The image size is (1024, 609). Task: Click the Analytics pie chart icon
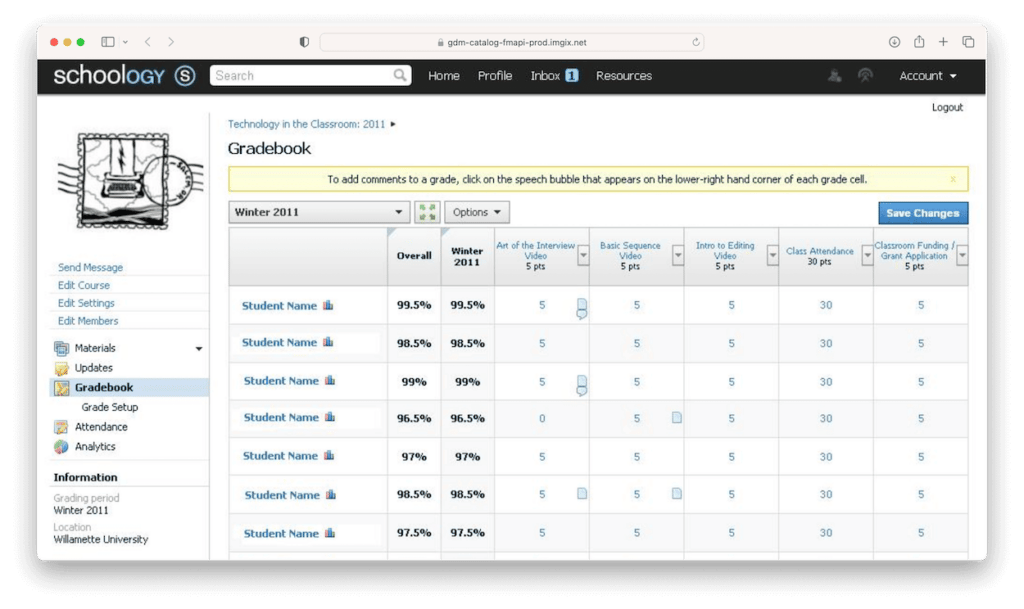61,446
